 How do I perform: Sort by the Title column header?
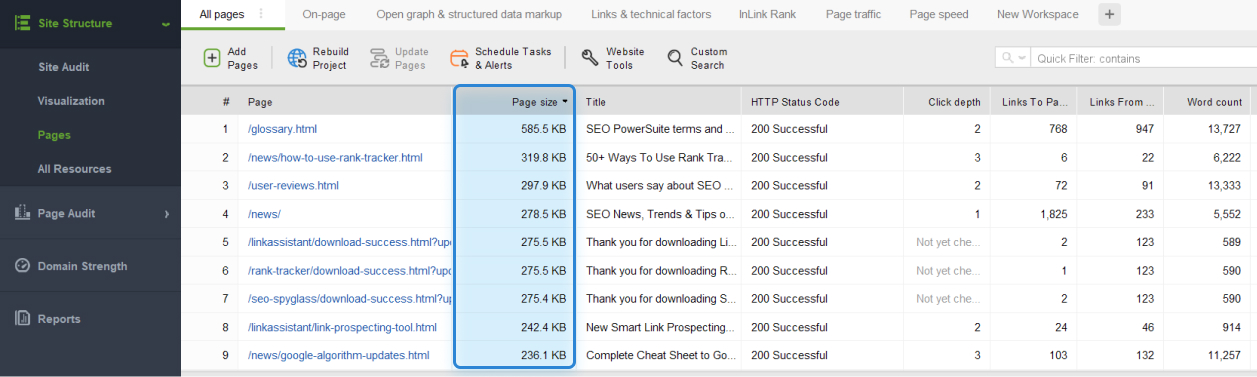point(596,102)
